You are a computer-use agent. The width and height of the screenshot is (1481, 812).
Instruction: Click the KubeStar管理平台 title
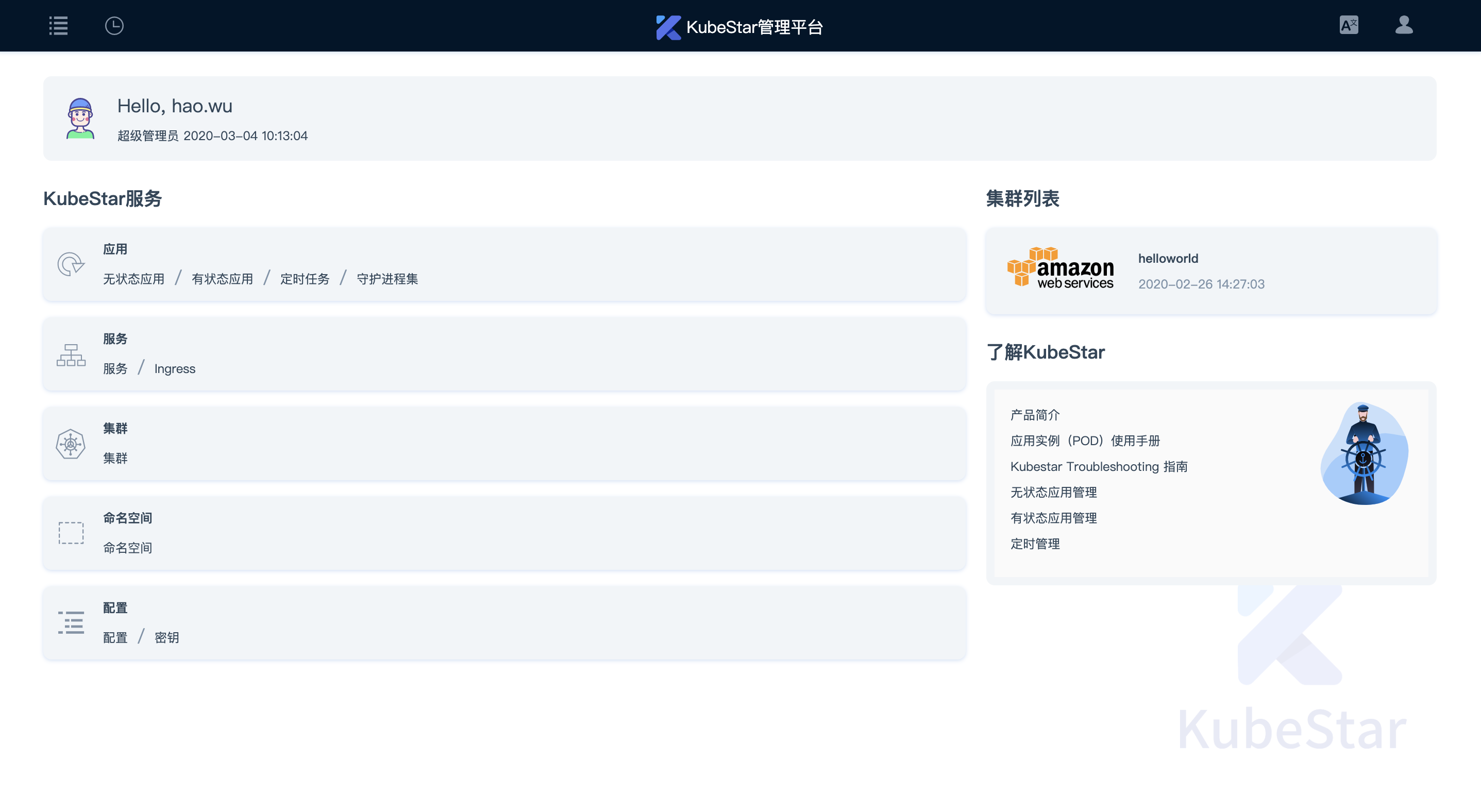click(754, 27)
